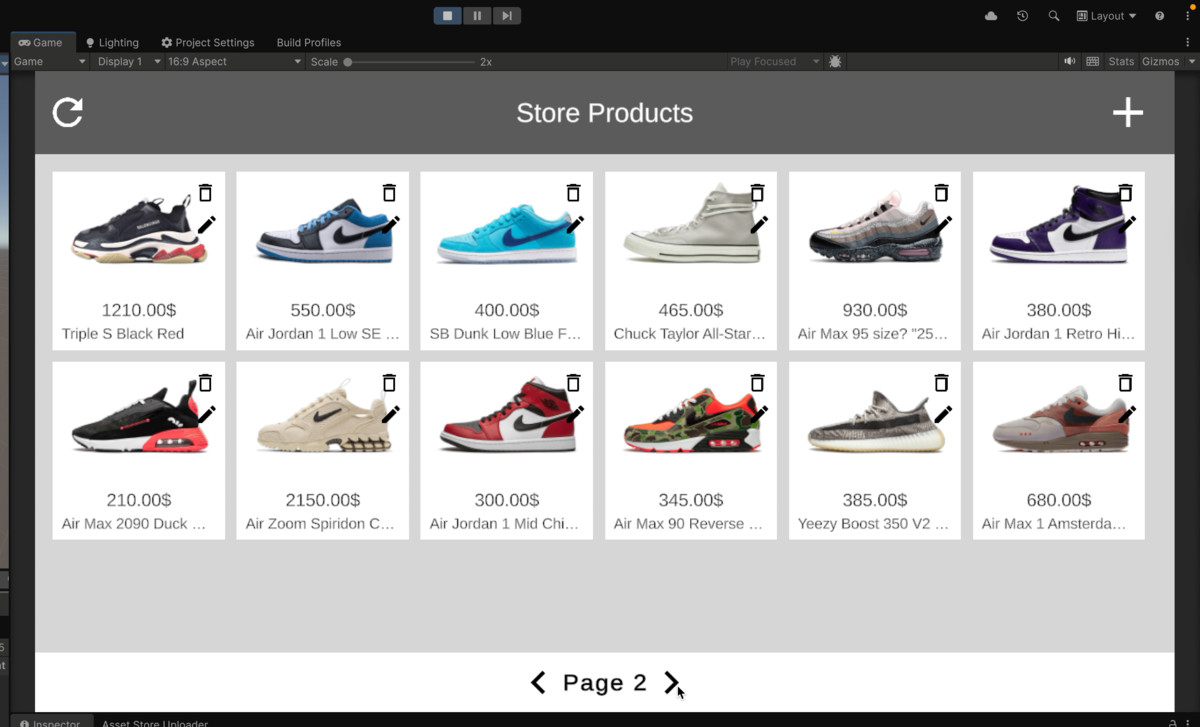This screenshot has height=727, width=1200.
Task: Click the Store Products title
Action: coord(604,113)
